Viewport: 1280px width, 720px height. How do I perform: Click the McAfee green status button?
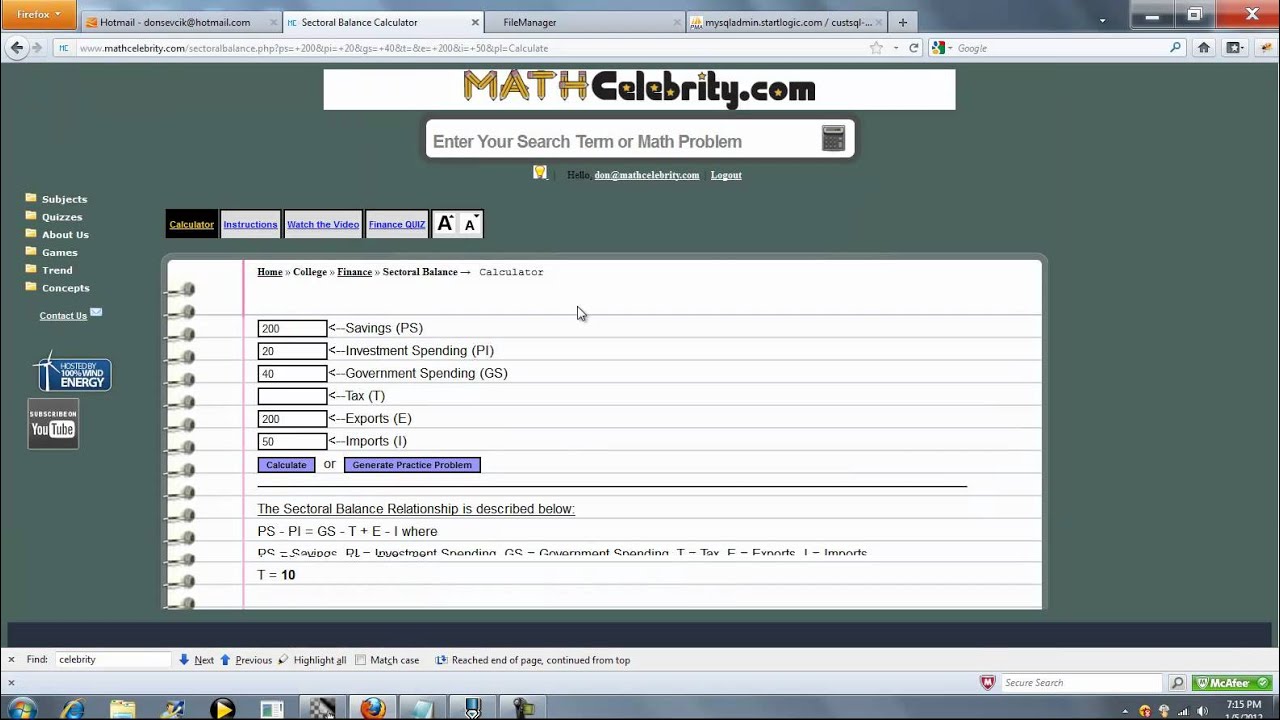pos(1232,683)
